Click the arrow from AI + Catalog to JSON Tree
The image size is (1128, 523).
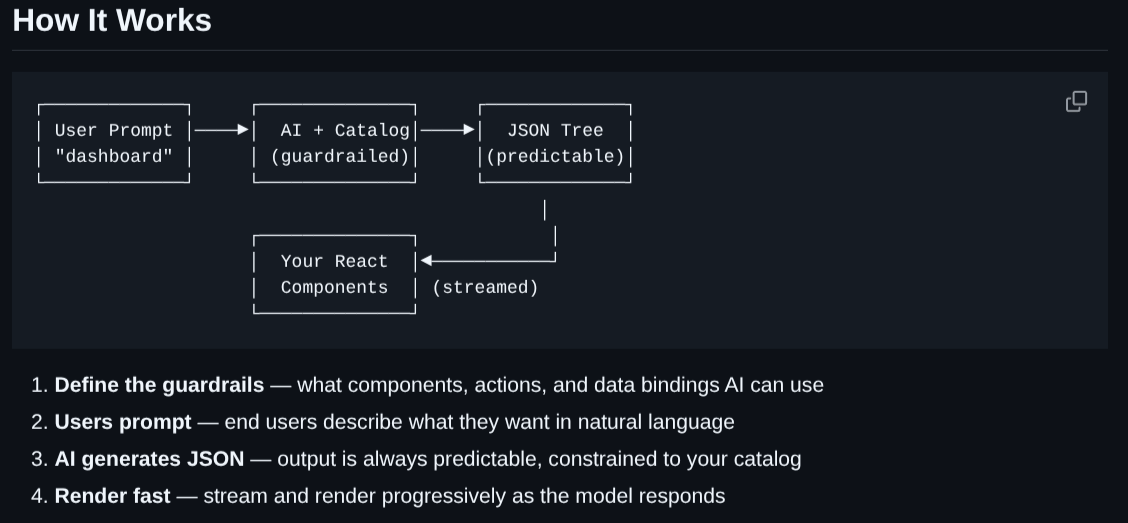[x=448, y=130]
